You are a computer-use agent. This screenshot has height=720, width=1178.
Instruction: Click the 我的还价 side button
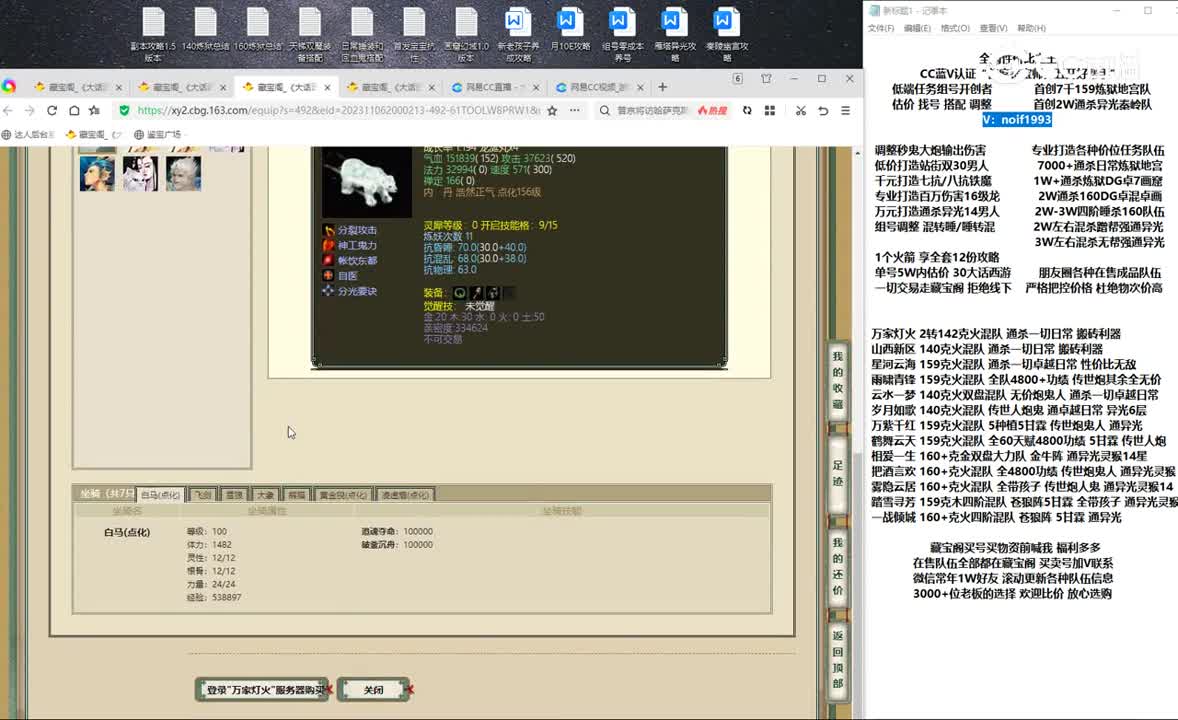point(838,566)
